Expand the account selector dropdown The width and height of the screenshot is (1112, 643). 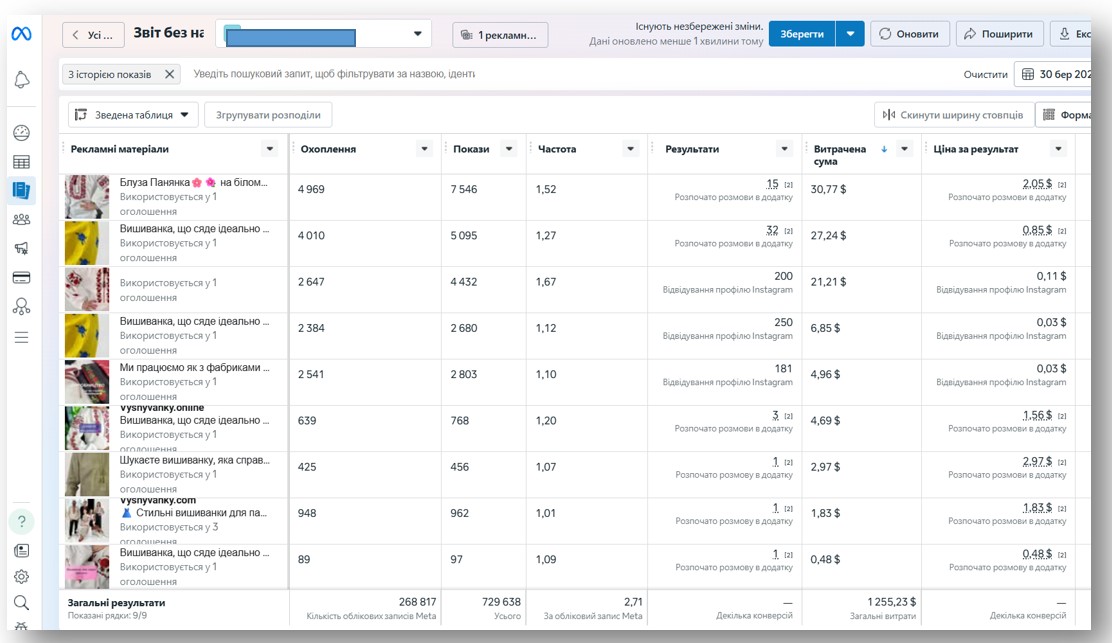point(418,34)
